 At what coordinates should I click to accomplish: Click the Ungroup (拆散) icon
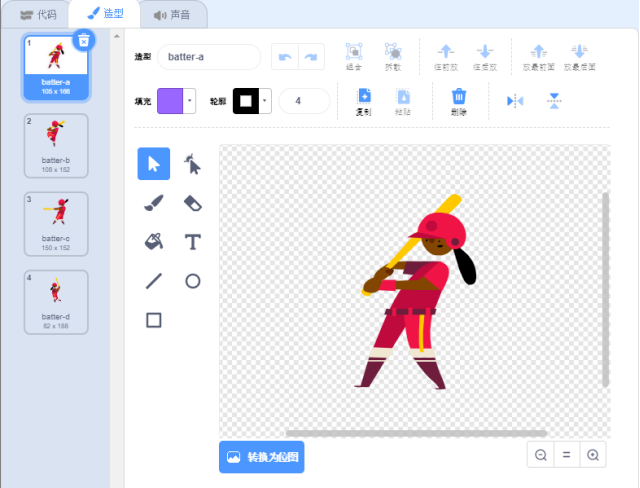393,57
